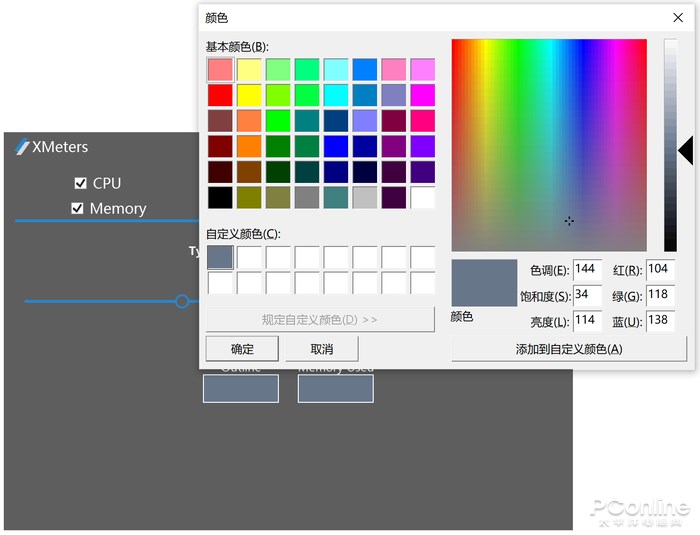This screenshot has width=700, height=535.
Task: Click the 绿(G) green value field
Action: coord(660,295)
